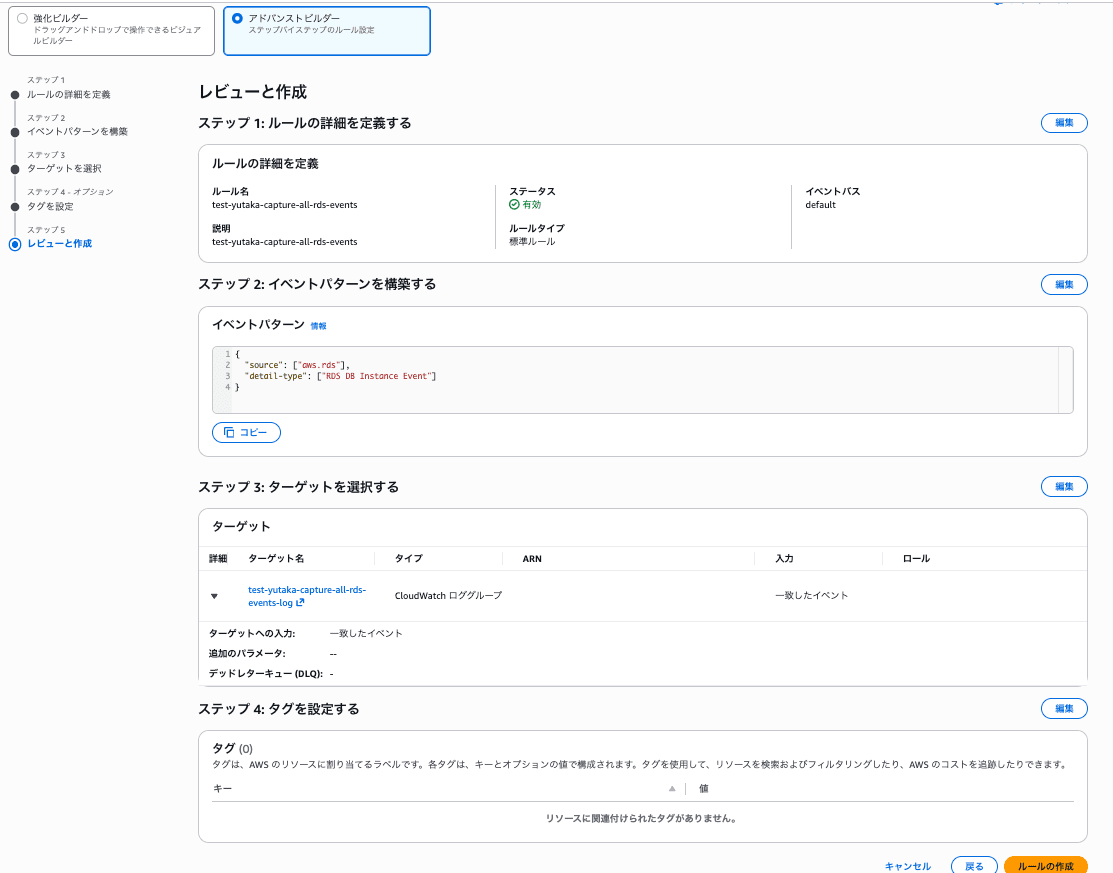Click CloudWatch ロググループ type cell
Viewport: 1113px width, 873px height.
[x=448, y=595]
